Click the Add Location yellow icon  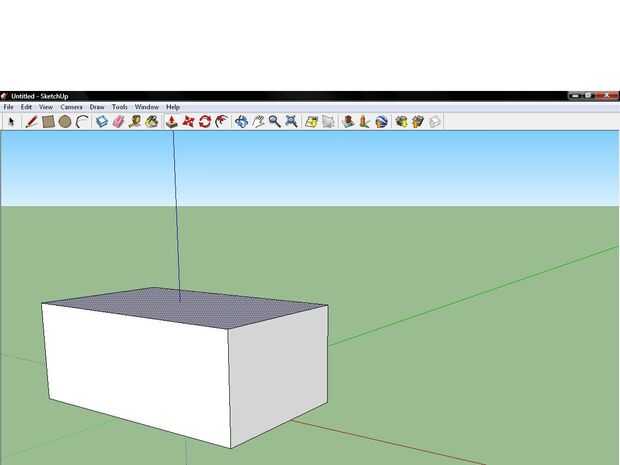[311, 121]
